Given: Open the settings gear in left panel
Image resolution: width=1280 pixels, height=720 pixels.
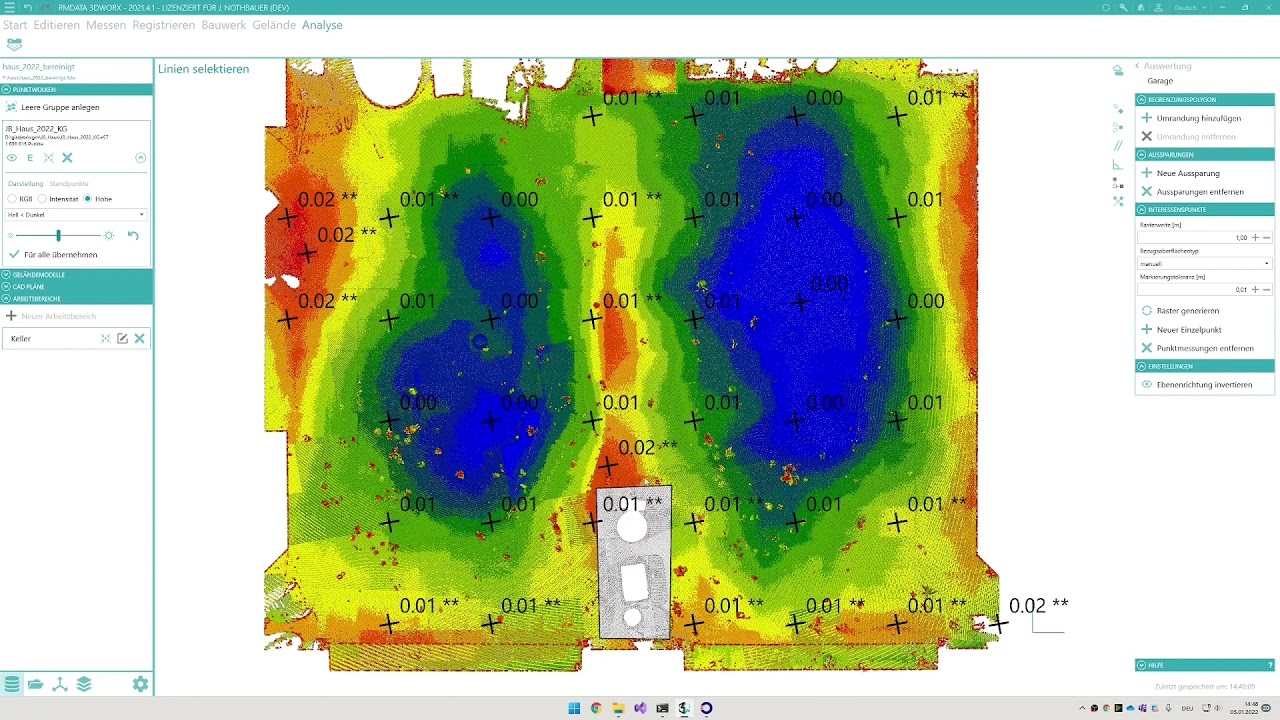Looking at the screenshot, I should [x=140, y=684].
